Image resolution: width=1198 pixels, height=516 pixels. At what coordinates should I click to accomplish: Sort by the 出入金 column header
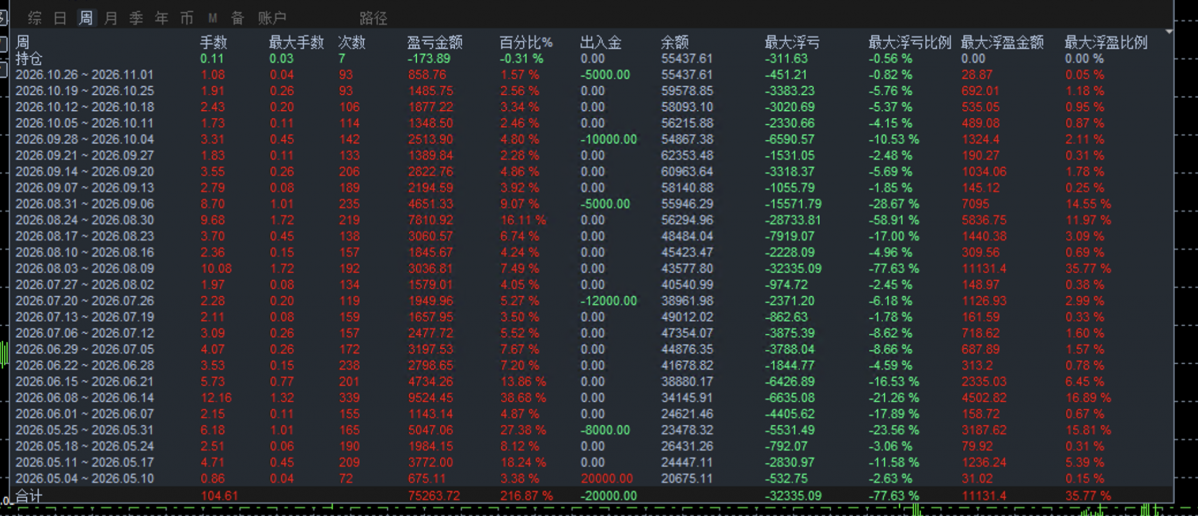click(601, 44)
